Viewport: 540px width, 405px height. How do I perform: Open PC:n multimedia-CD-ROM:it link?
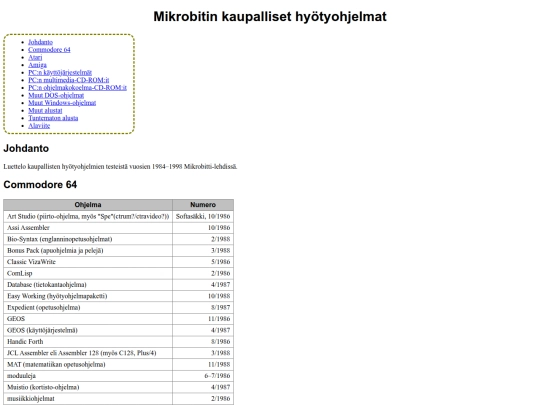[x=69, y=80]
